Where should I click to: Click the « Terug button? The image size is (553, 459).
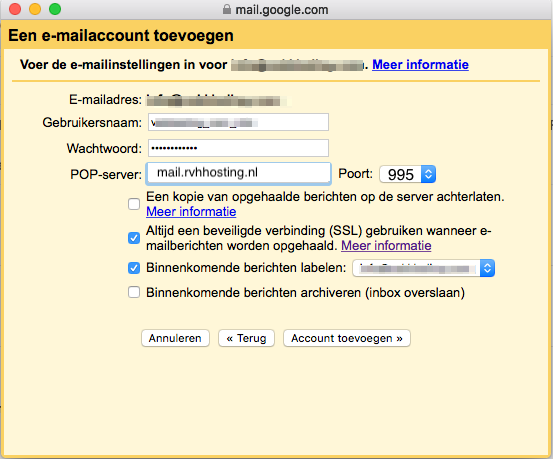[x=246, y=338]
